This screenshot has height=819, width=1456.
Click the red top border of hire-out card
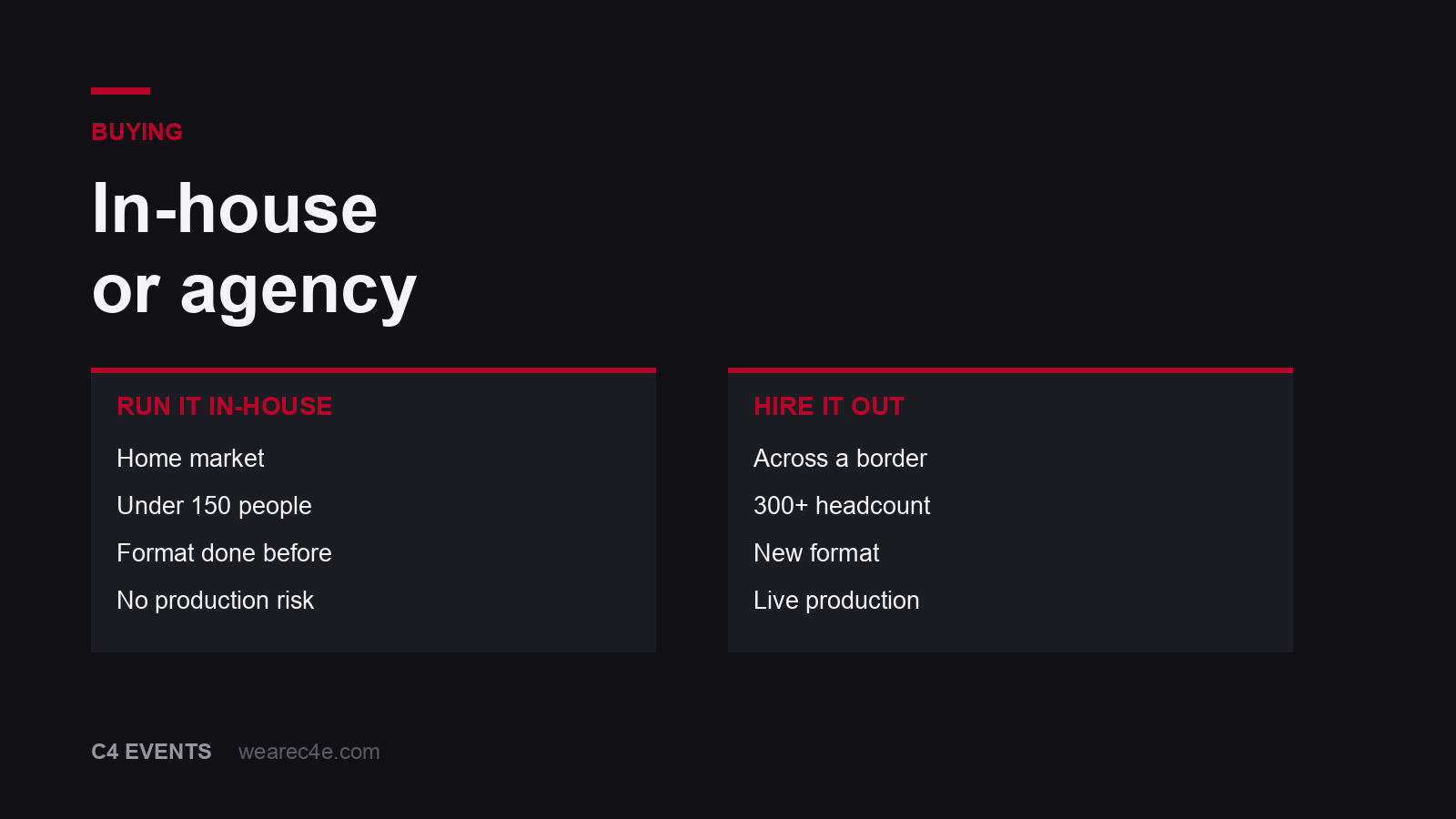click(x=1010, y=370)
